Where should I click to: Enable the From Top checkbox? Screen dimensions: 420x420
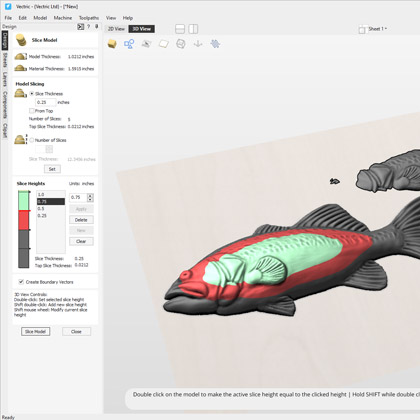[x=32, y=111]
